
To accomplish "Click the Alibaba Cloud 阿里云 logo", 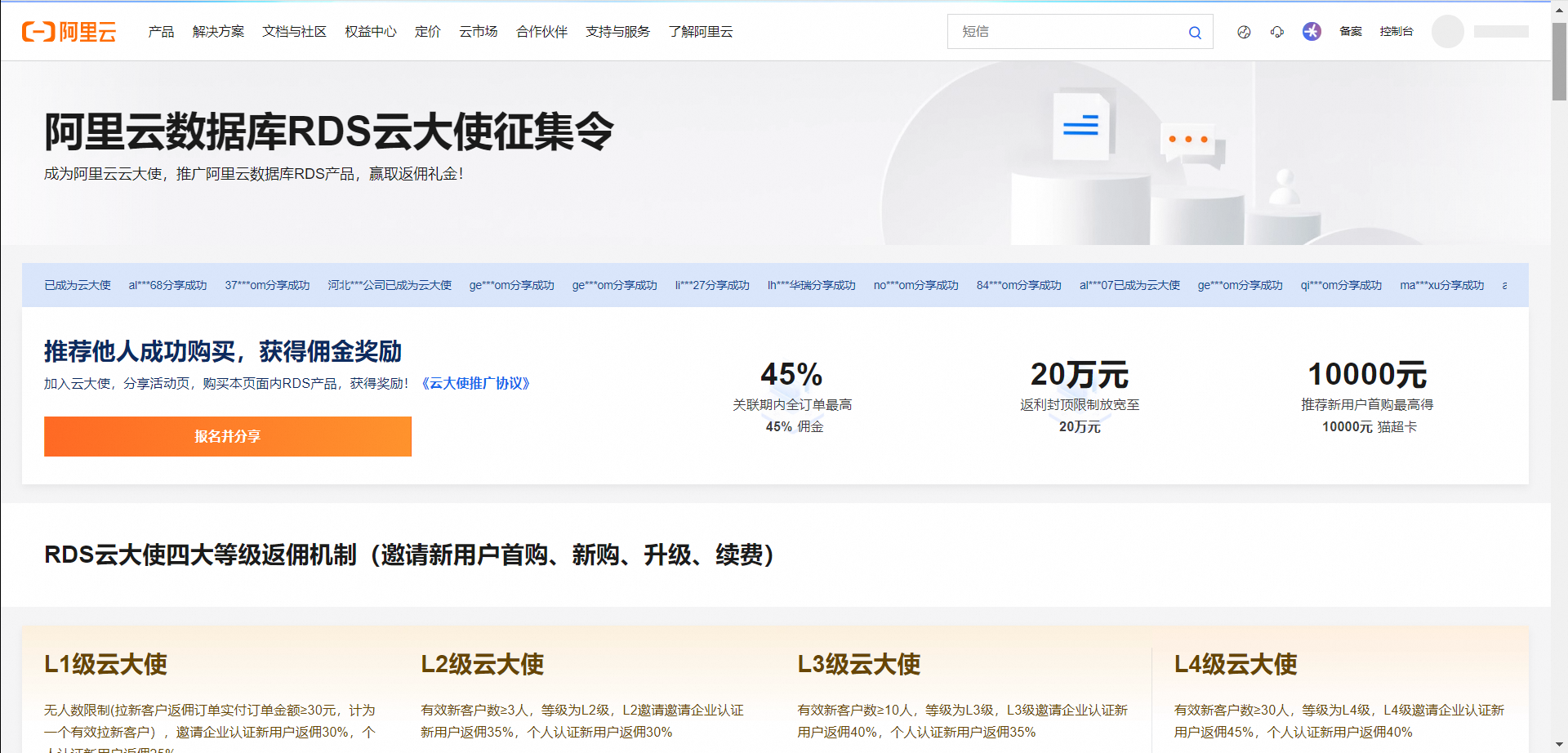I will [x=69, y=32].
